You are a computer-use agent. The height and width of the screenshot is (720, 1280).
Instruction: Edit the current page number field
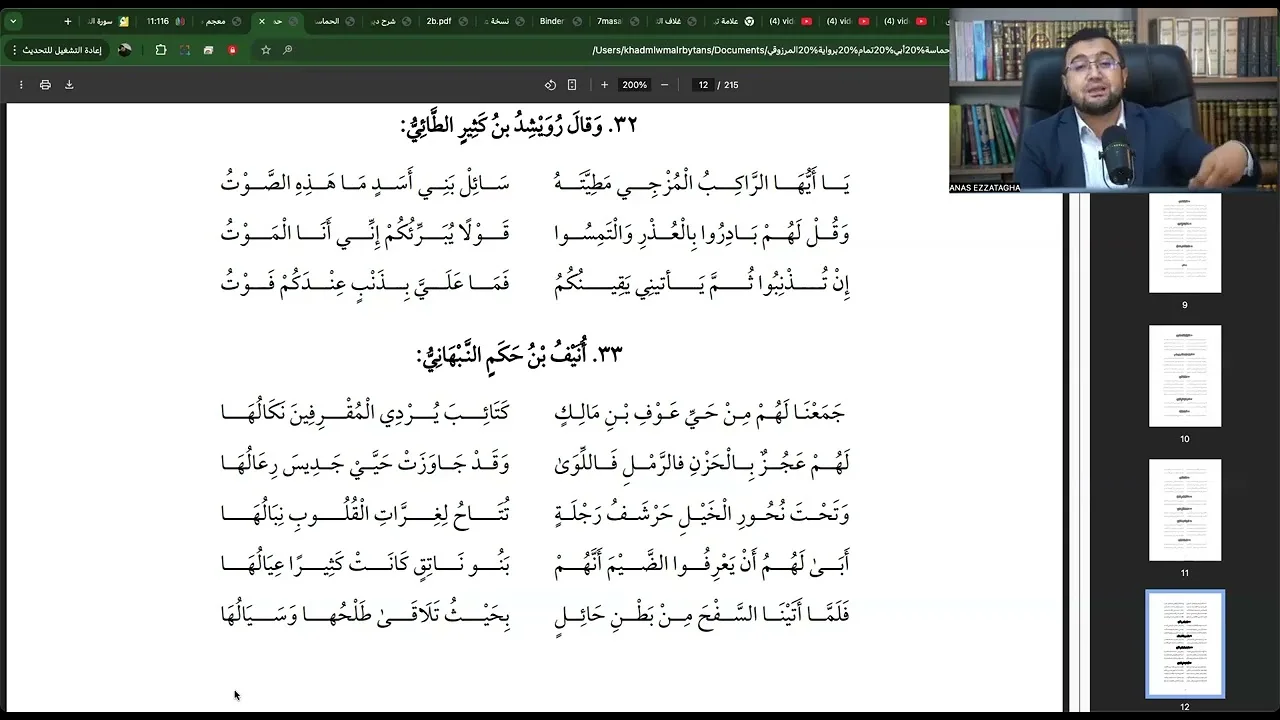click(703, 85)
